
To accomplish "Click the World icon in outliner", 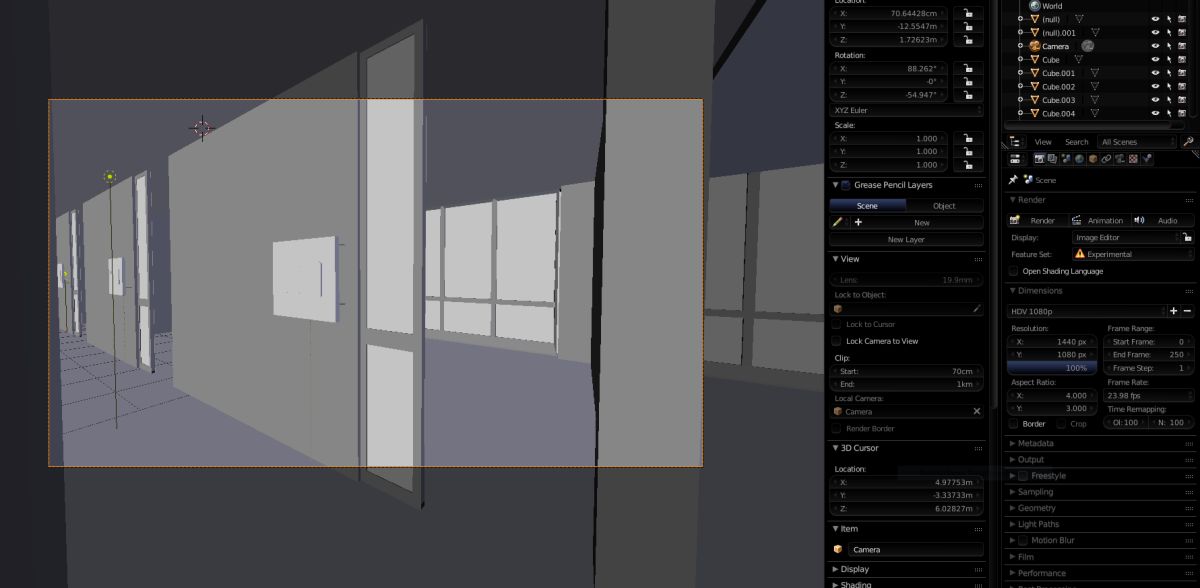I will tap(1034, 6).
